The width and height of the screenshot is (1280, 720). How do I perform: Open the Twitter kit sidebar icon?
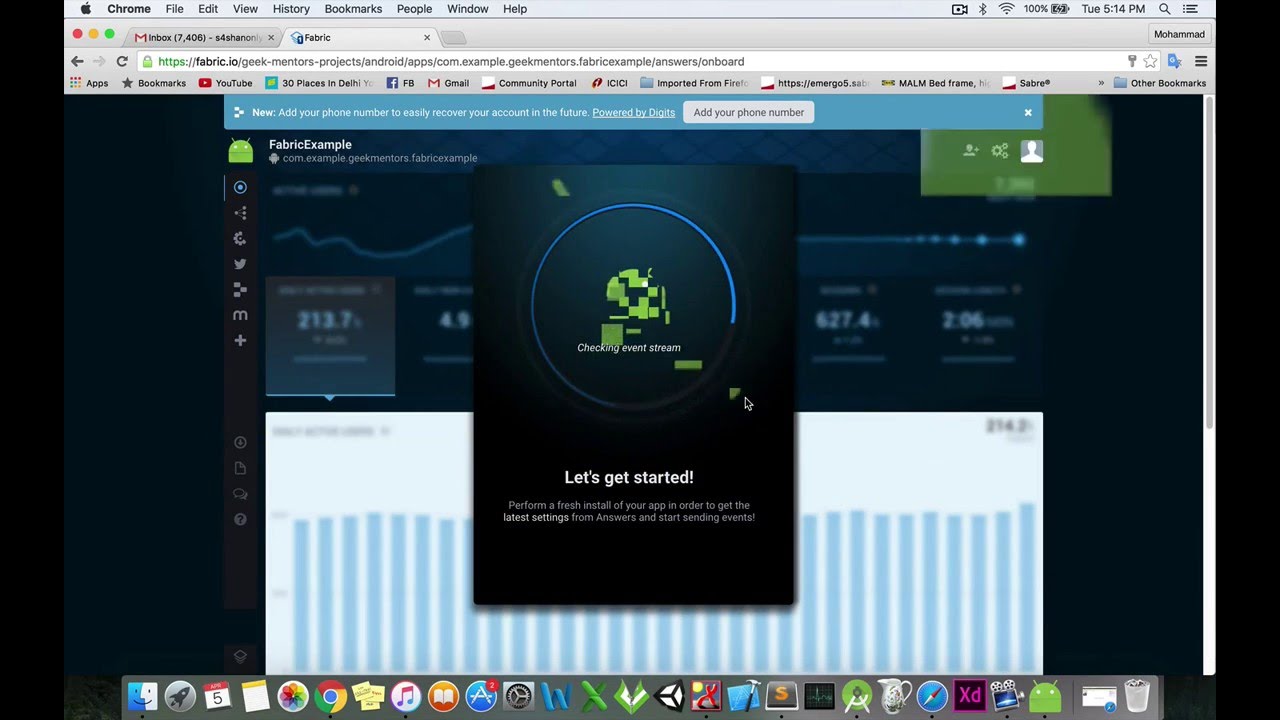tap(240, 264)
